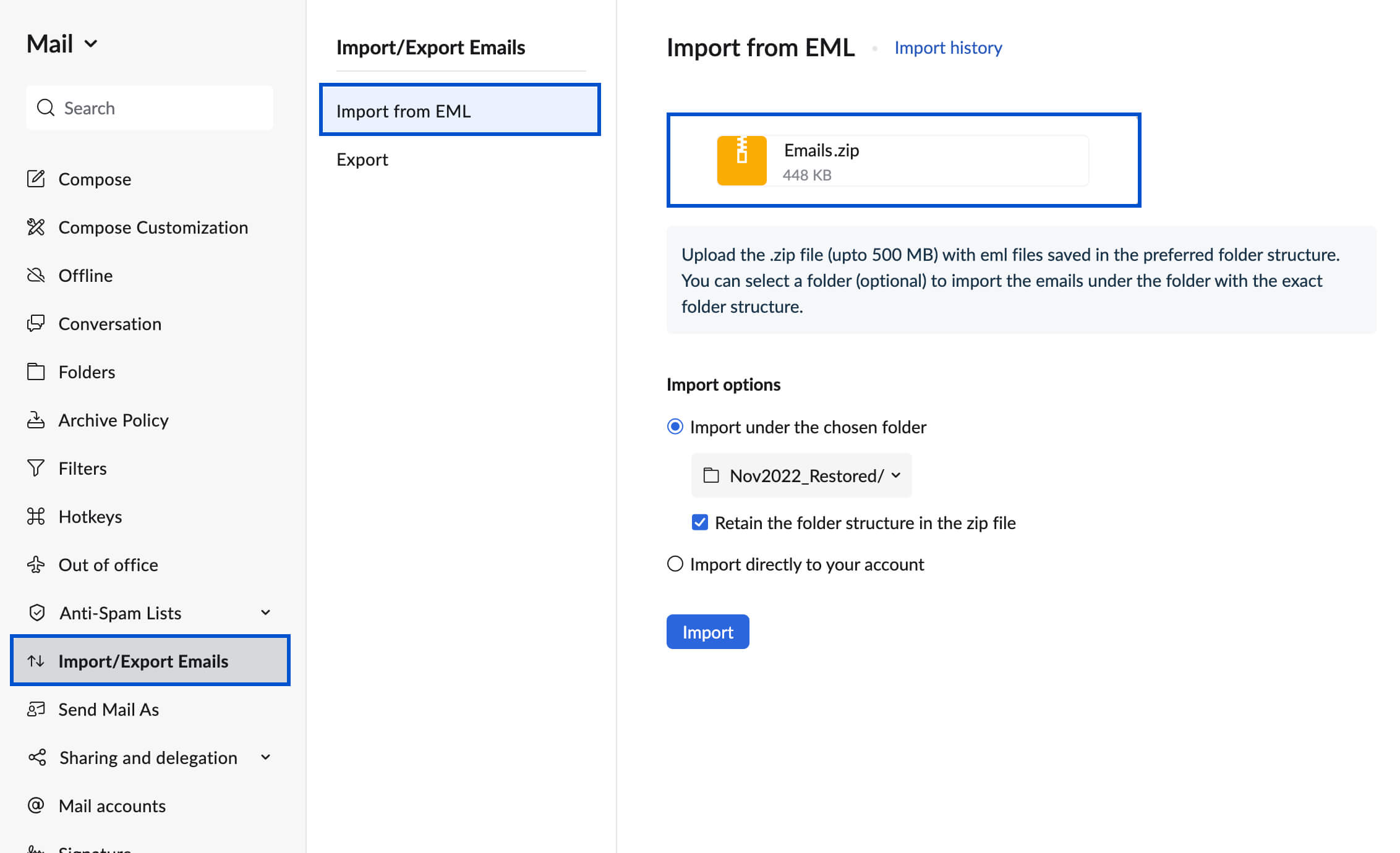
Task: Click Import/Export Emails menu item
Action: pos(150,660)
